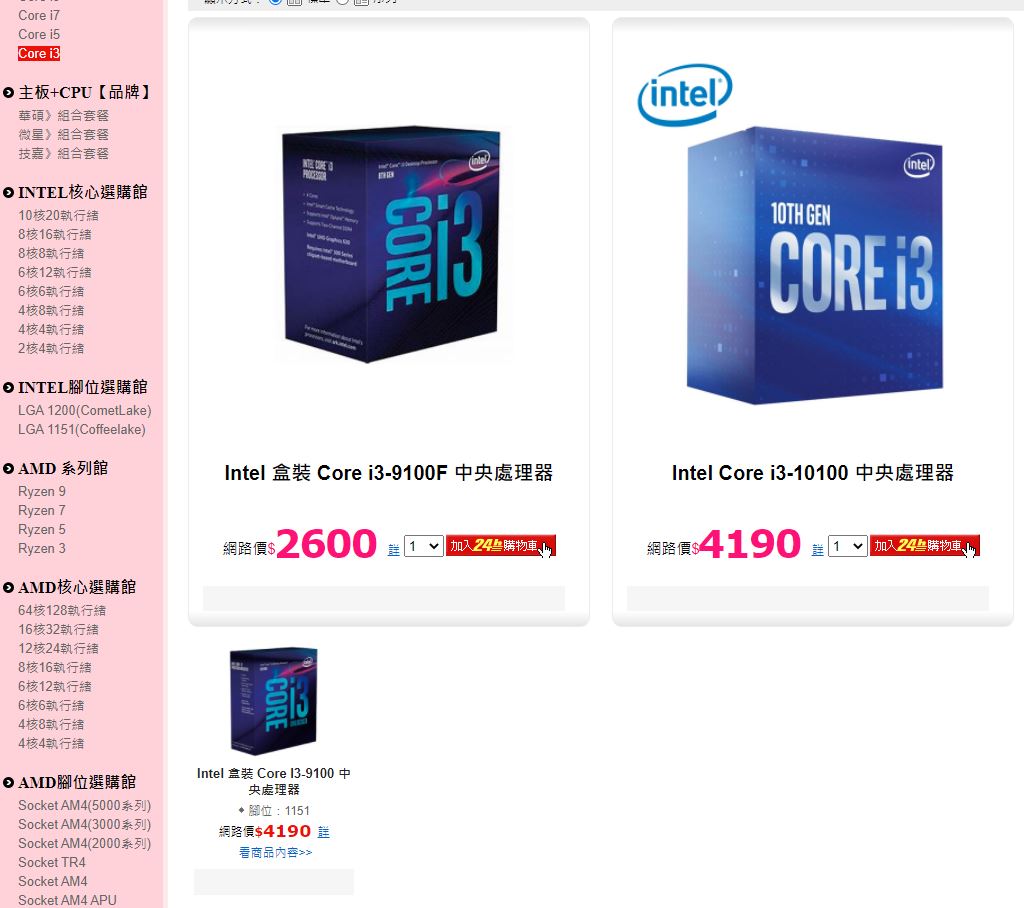
Task: Click the bullet icon beside INTEL核心選購館
Action: pyautogui.click(x=8, y=193)
